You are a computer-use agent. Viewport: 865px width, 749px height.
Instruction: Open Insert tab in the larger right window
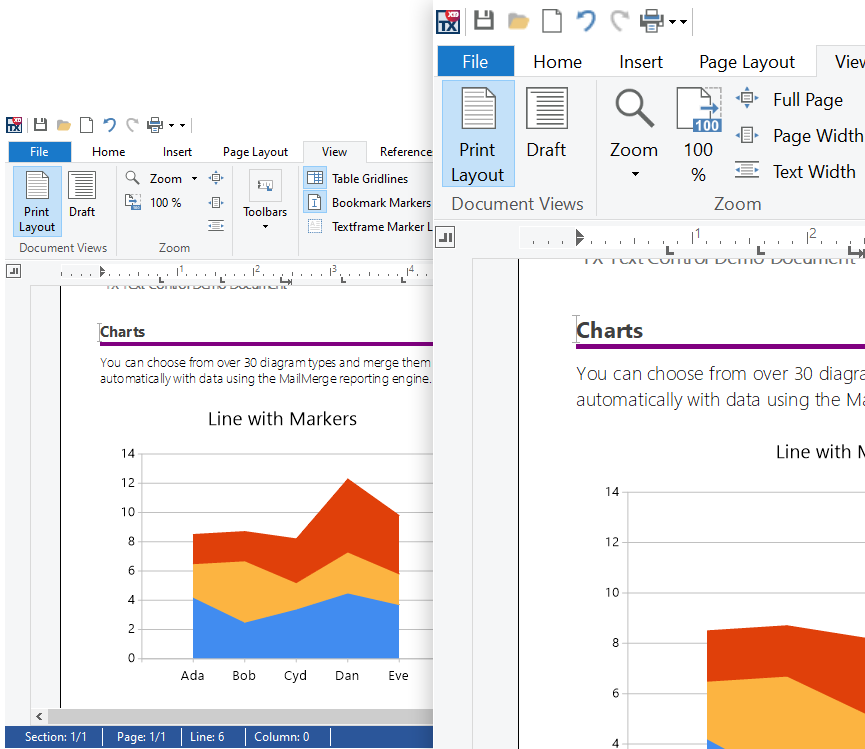click(x=641, y=62)
